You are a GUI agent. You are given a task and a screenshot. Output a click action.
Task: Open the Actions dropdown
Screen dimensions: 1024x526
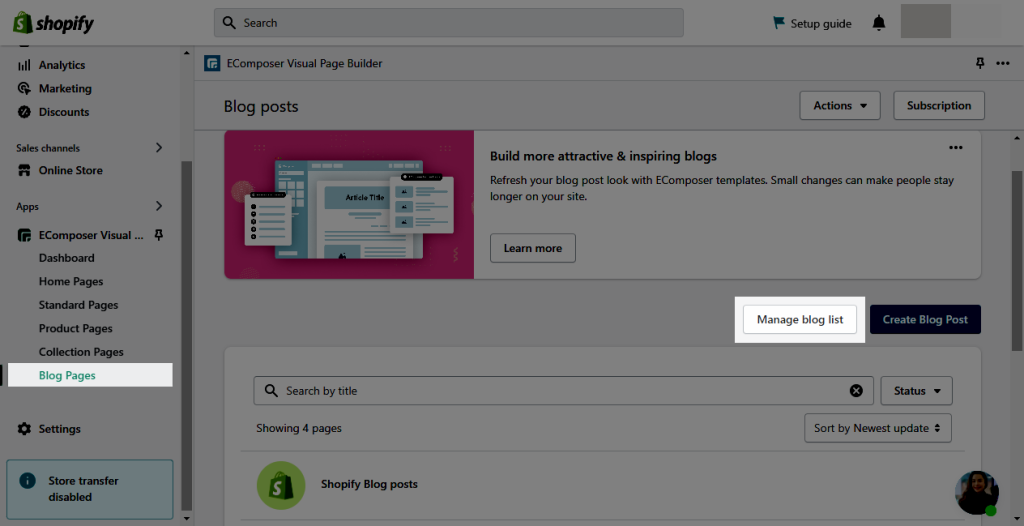coord(840,106)
